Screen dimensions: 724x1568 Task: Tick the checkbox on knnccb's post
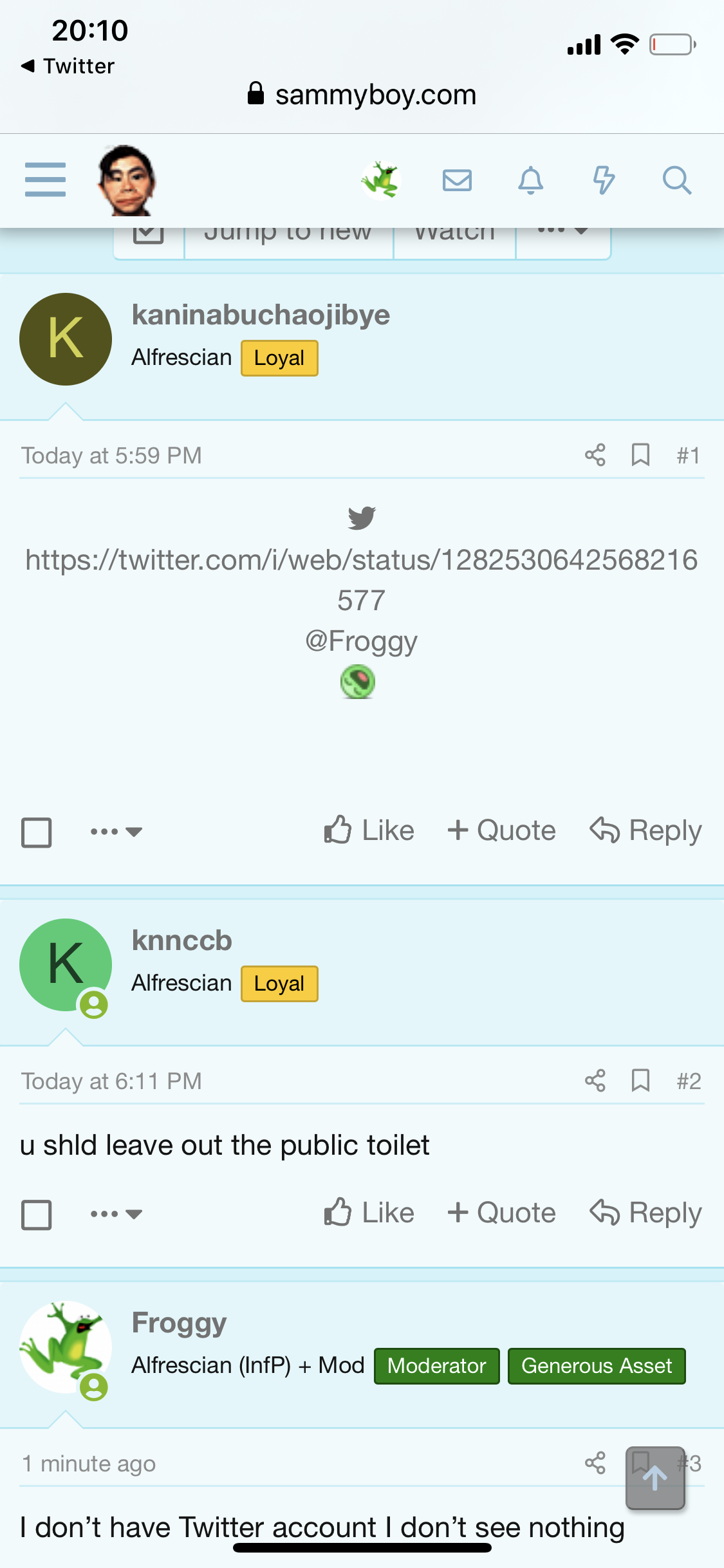[37, 1215]
